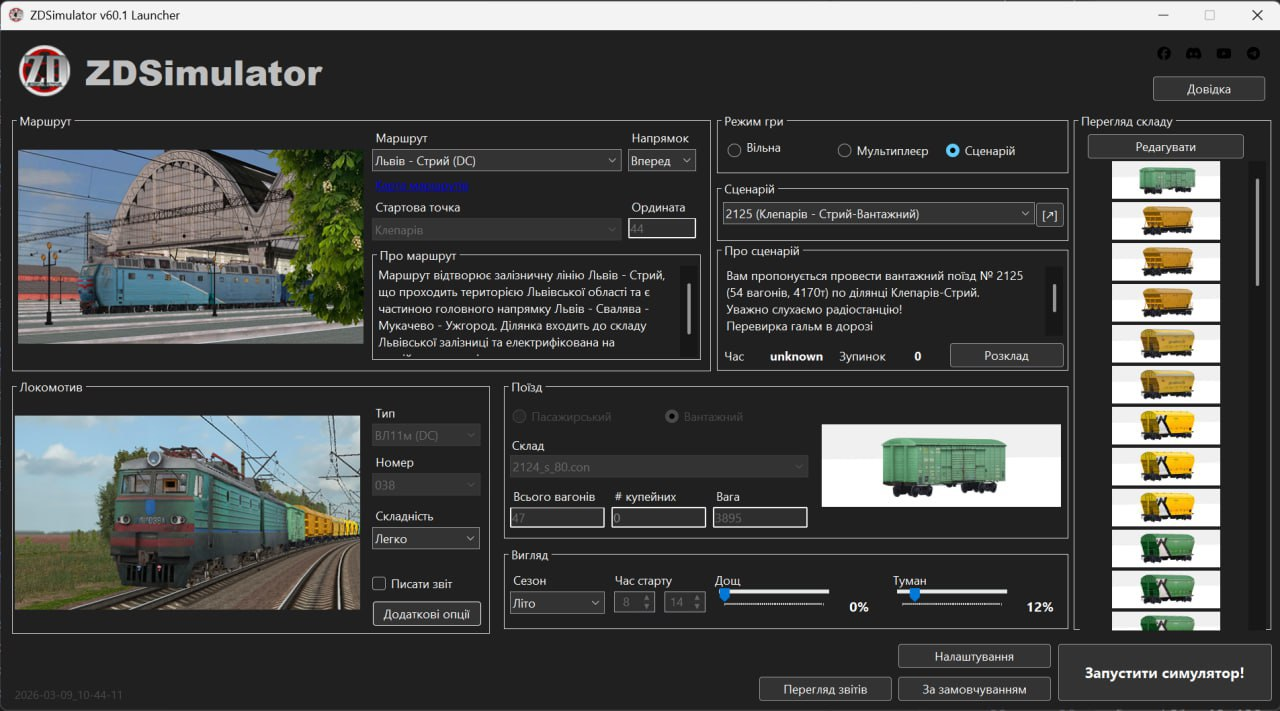Open the Telegram channel icon
Viewport: 1280px width, 711px height.
(x=1253, y=54)
